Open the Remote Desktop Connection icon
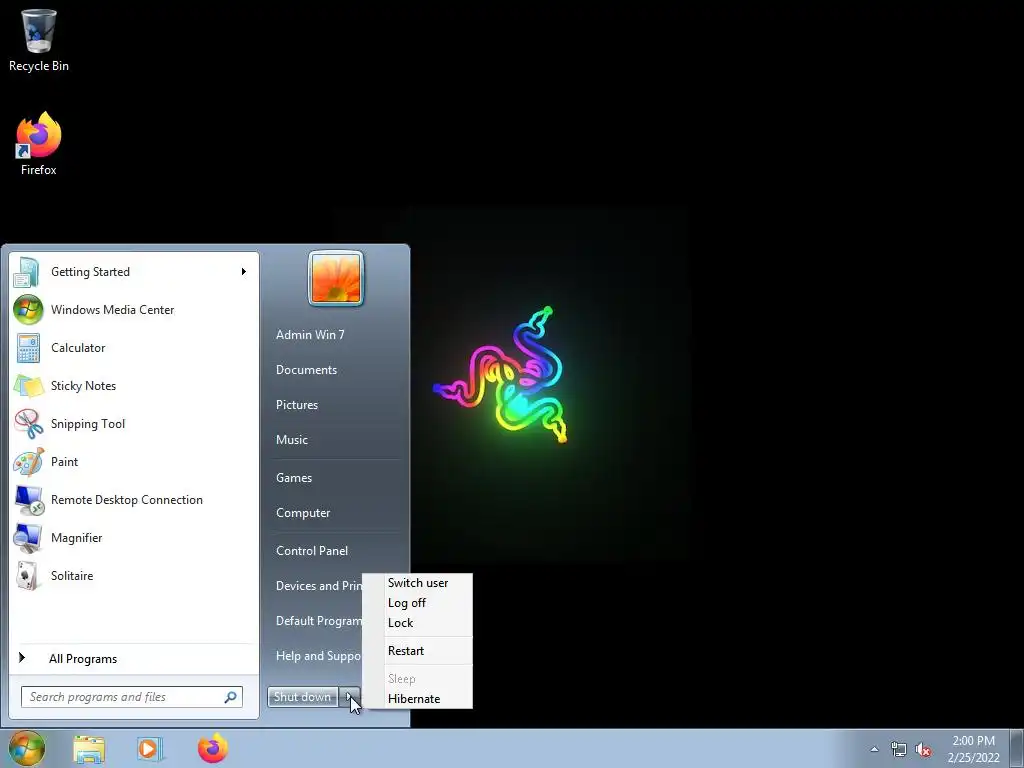The width and height of the screenshot is (1024, 768). pos(28,500)
